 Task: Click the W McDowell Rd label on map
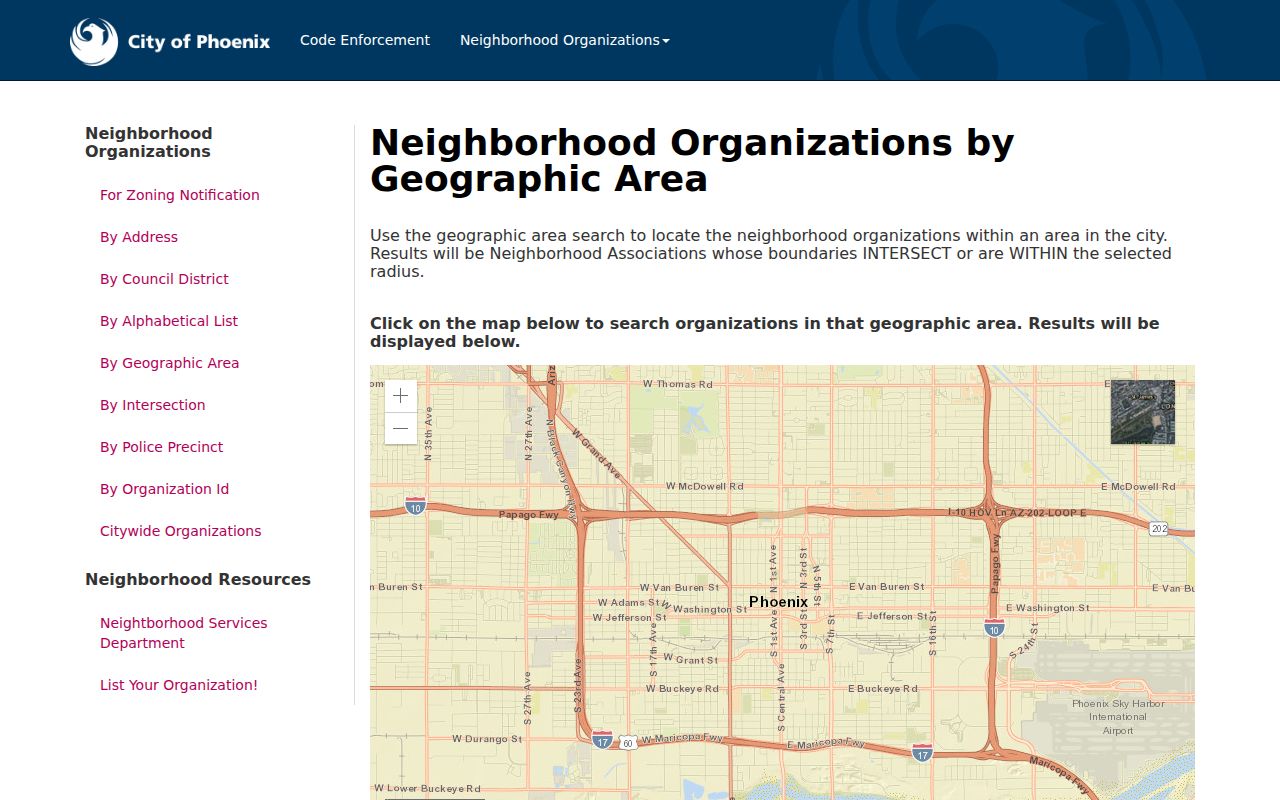[x=705, y=486]
